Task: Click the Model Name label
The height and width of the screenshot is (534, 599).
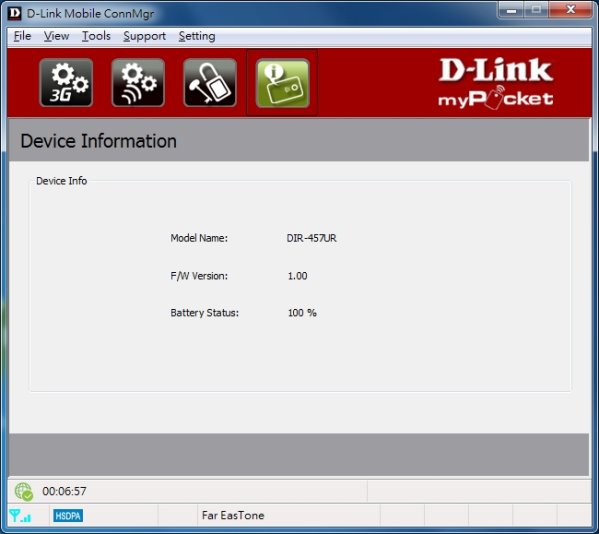Action: [199, 238]
